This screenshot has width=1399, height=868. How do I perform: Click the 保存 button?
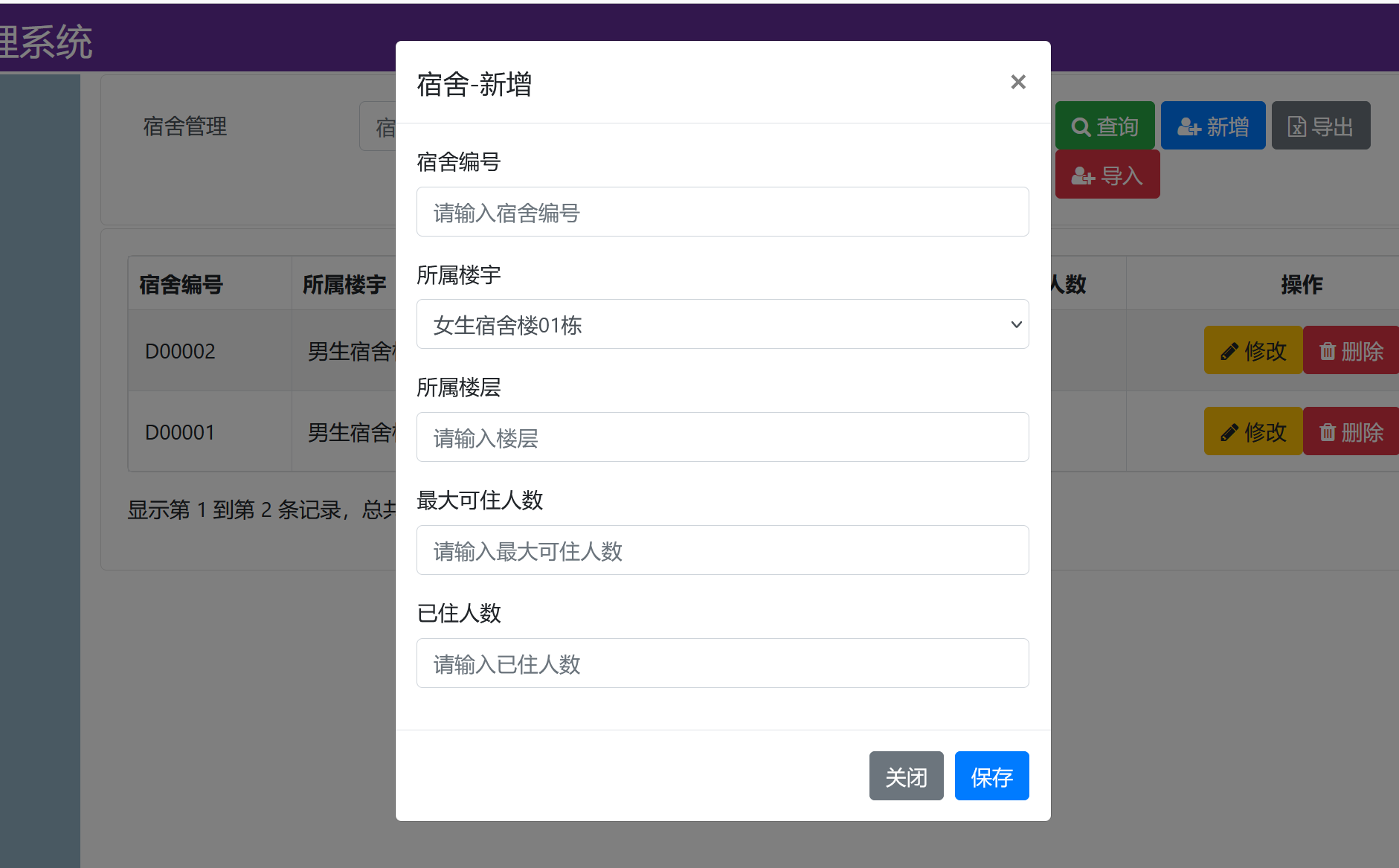(x=991, y=776)
